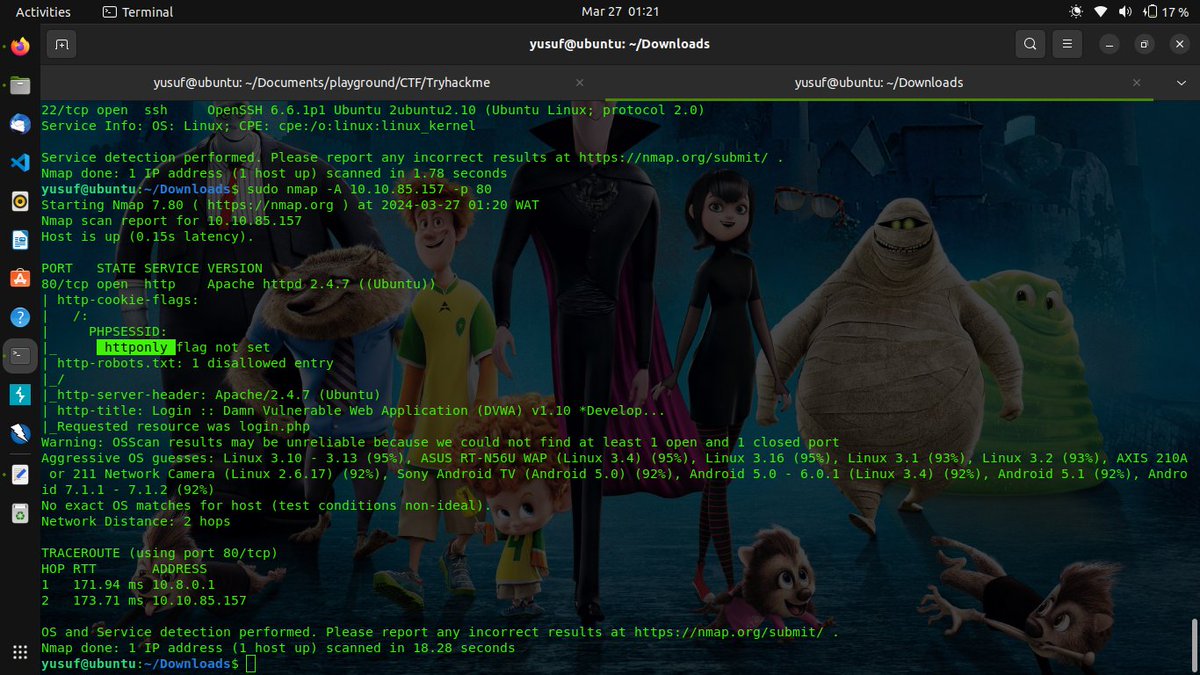Click '_http-server-header: Apache/2.4.7 (Ubuntu)' line

point(211,395)
